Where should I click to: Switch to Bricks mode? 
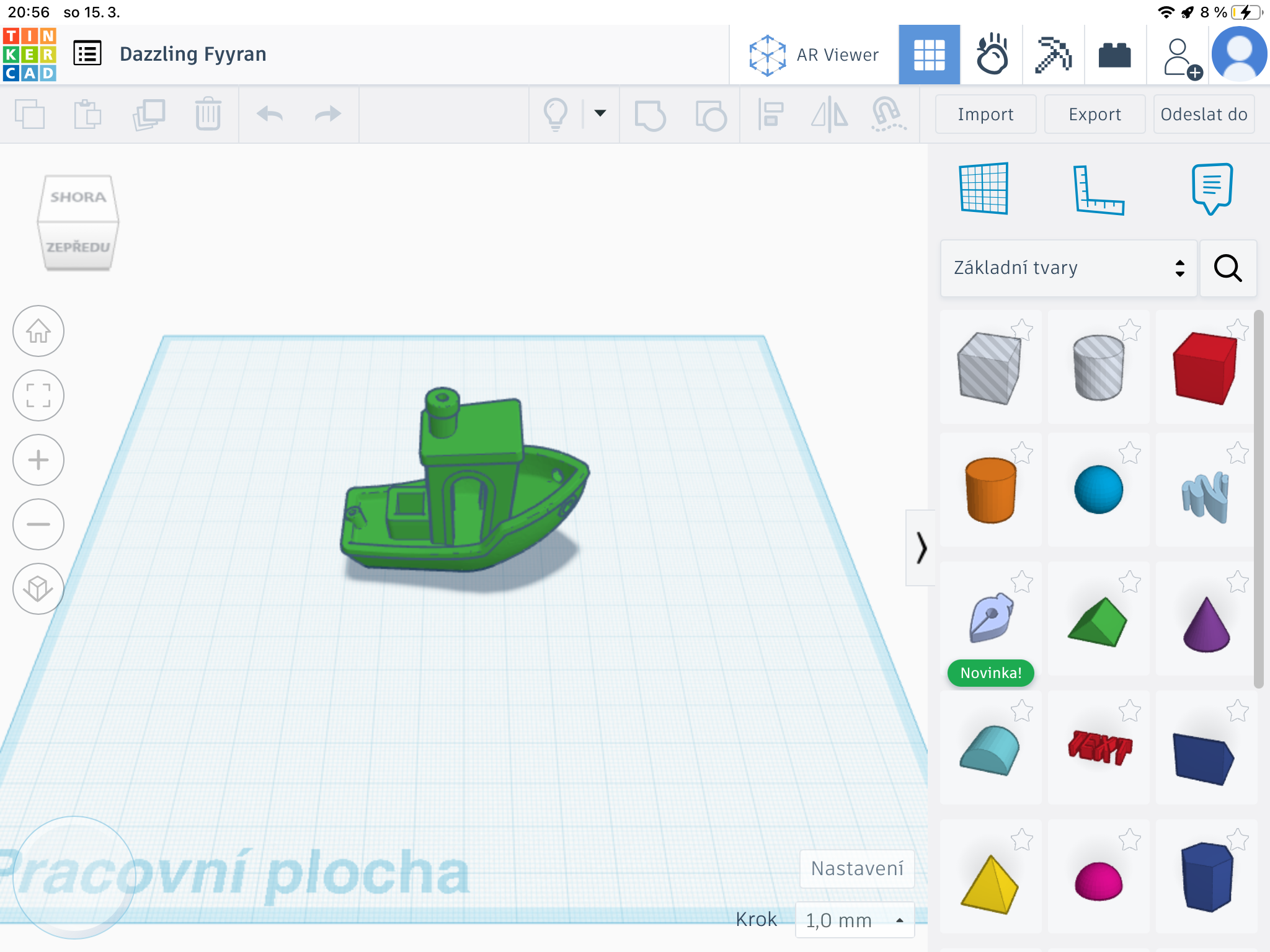click(1114, 55)
